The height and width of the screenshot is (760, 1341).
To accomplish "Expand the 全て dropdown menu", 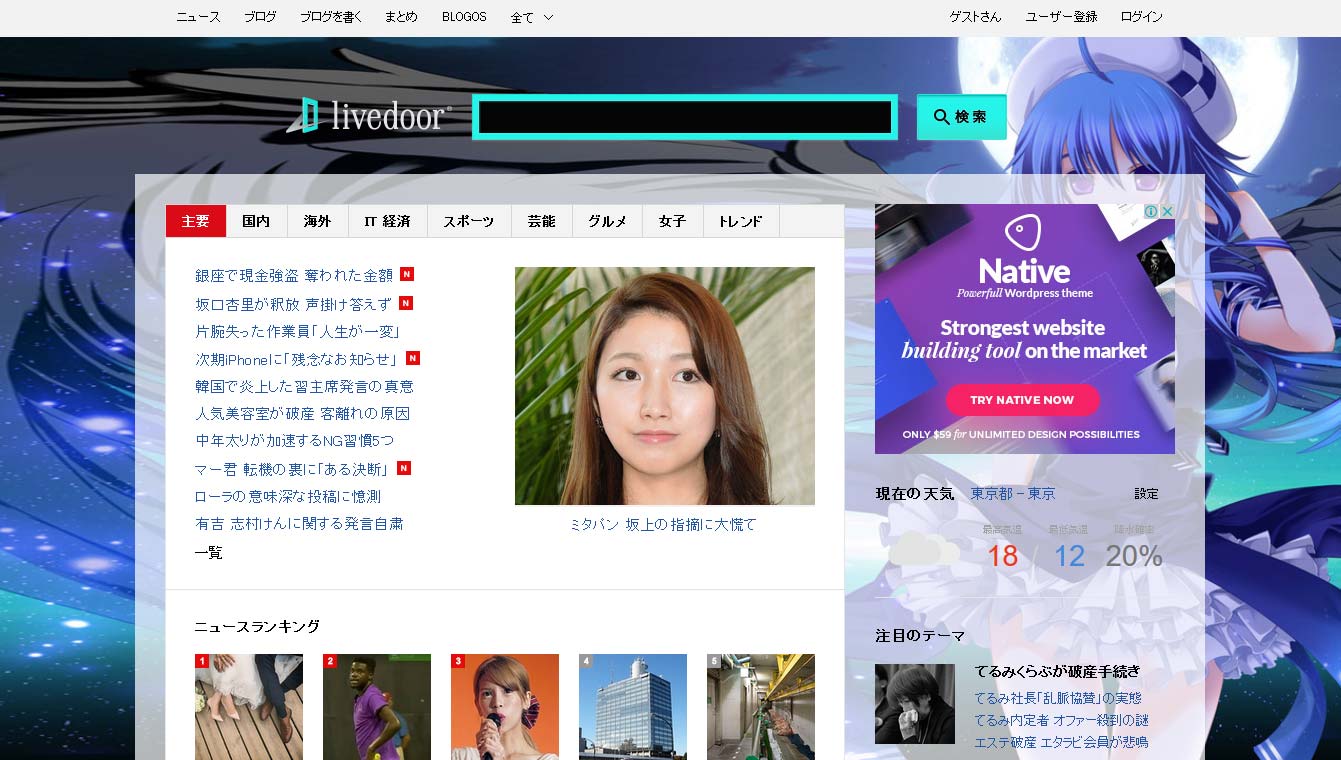I will click(x=531, y=17).
